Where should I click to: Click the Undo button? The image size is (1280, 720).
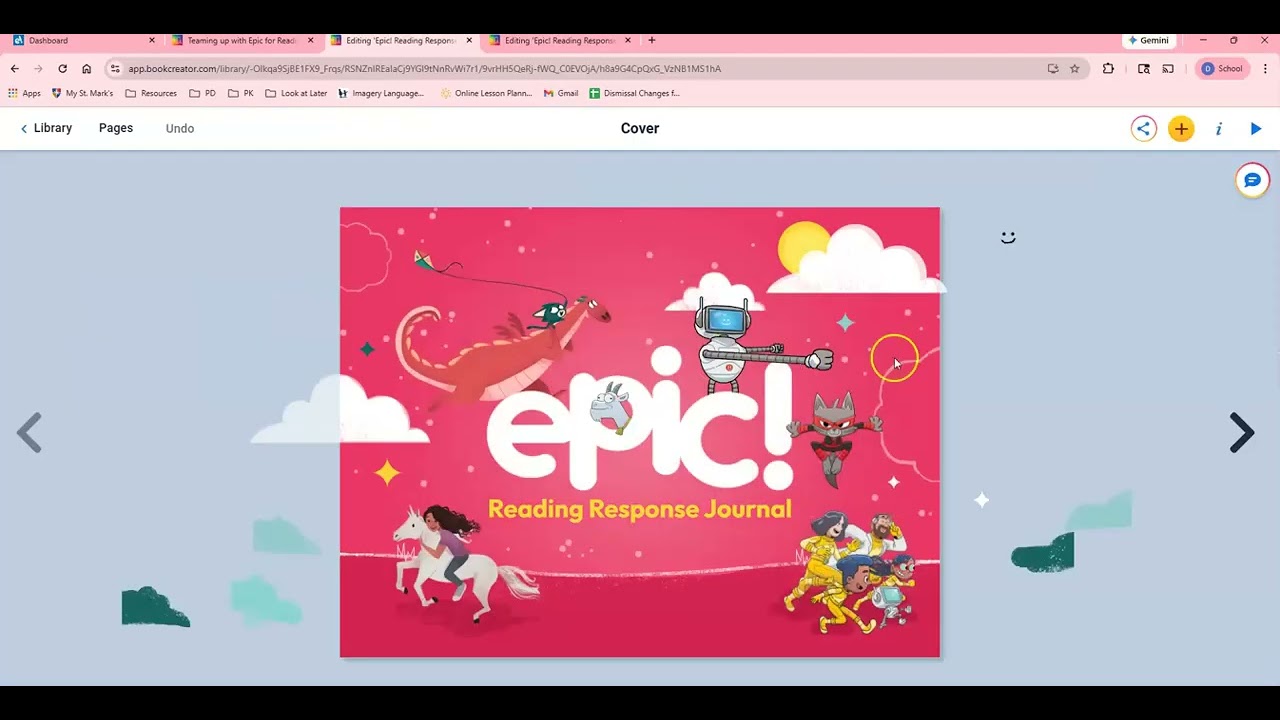click(x=180, y=128)
